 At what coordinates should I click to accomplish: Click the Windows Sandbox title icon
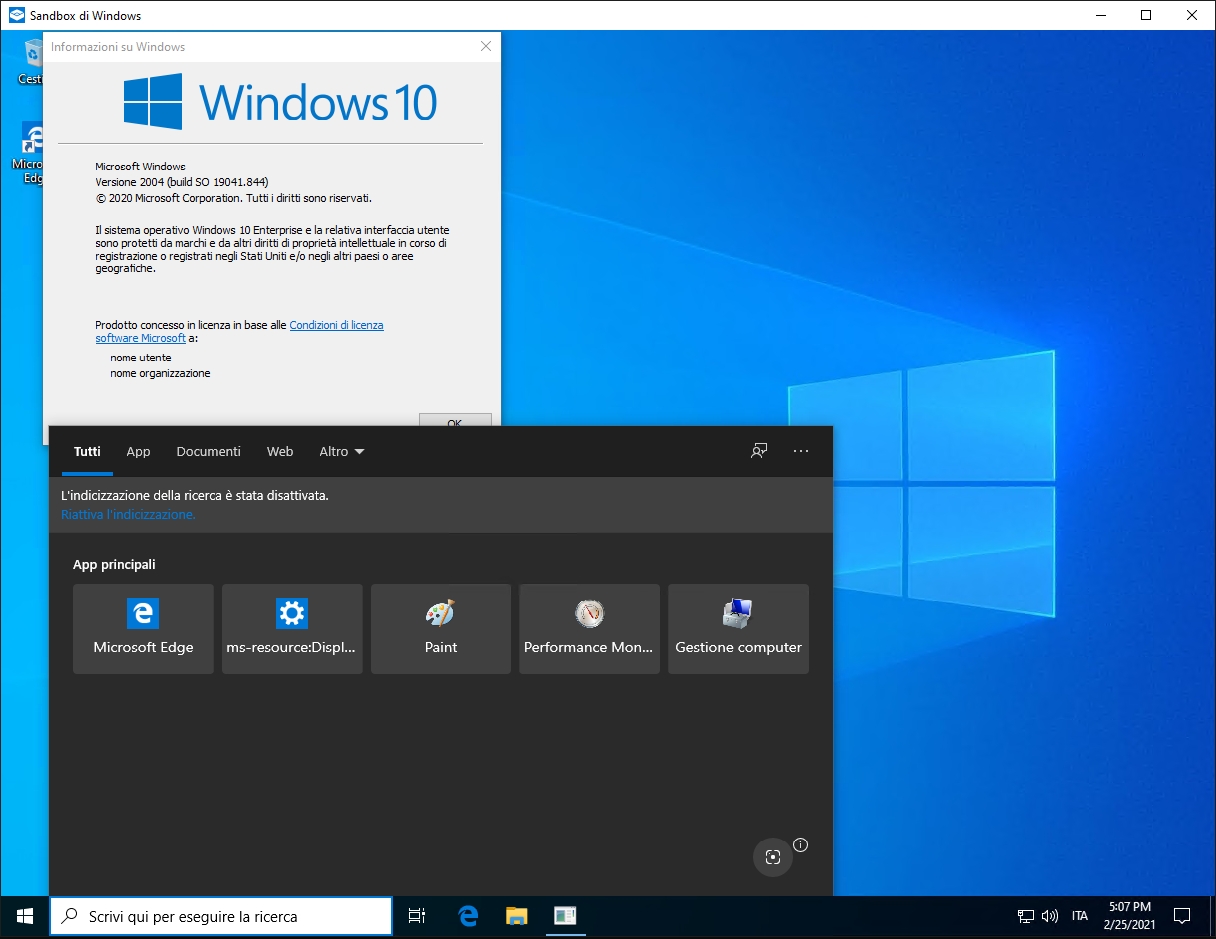[x=17, y=15]
